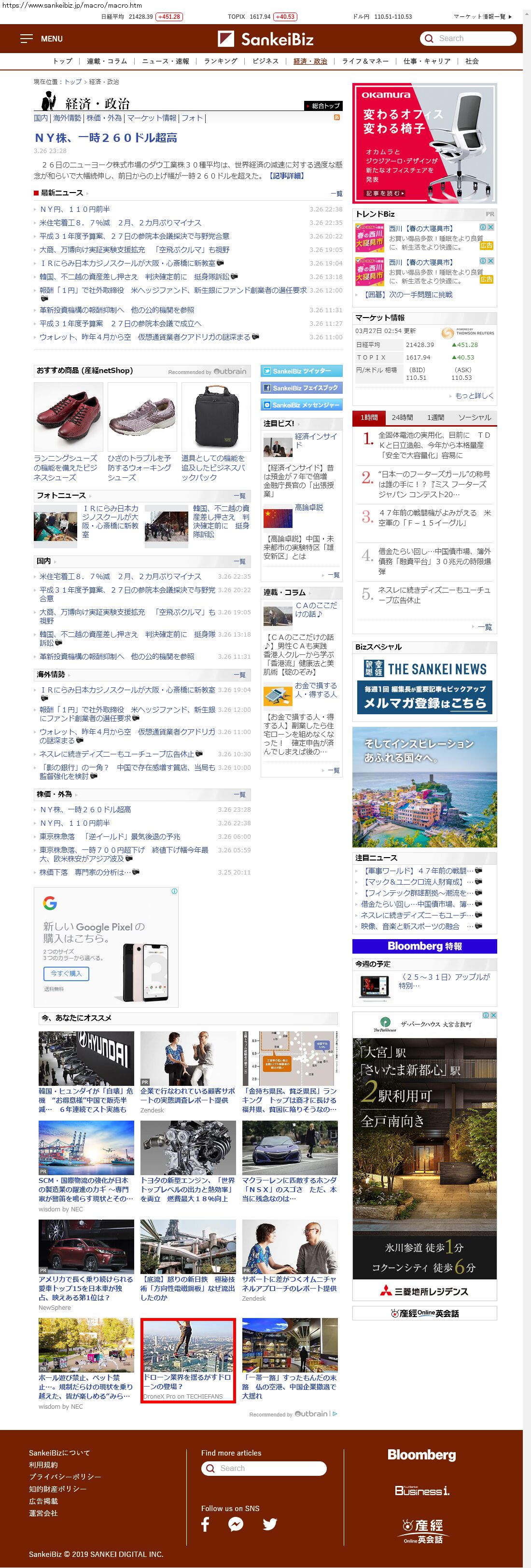The width and height of the screenshot is (531, 1568).
Task: Click the drone article thumbnail ドローン業界を揺るがす
Action: 188,1346
